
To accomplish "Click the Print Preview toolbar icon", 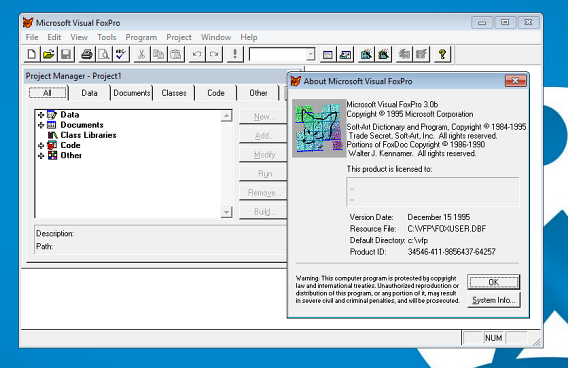I will click(104, 54).
